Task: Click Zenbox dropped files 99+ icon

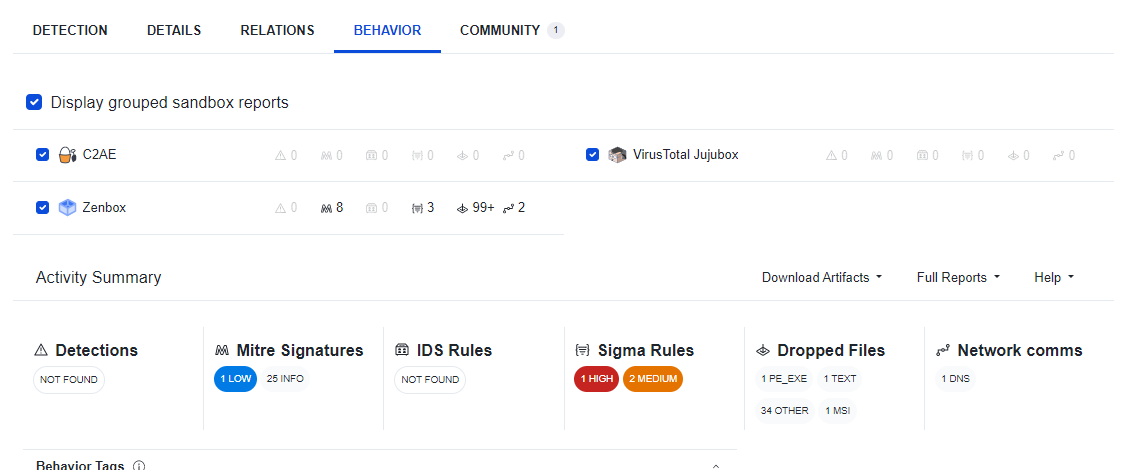Action: (462, 208)
